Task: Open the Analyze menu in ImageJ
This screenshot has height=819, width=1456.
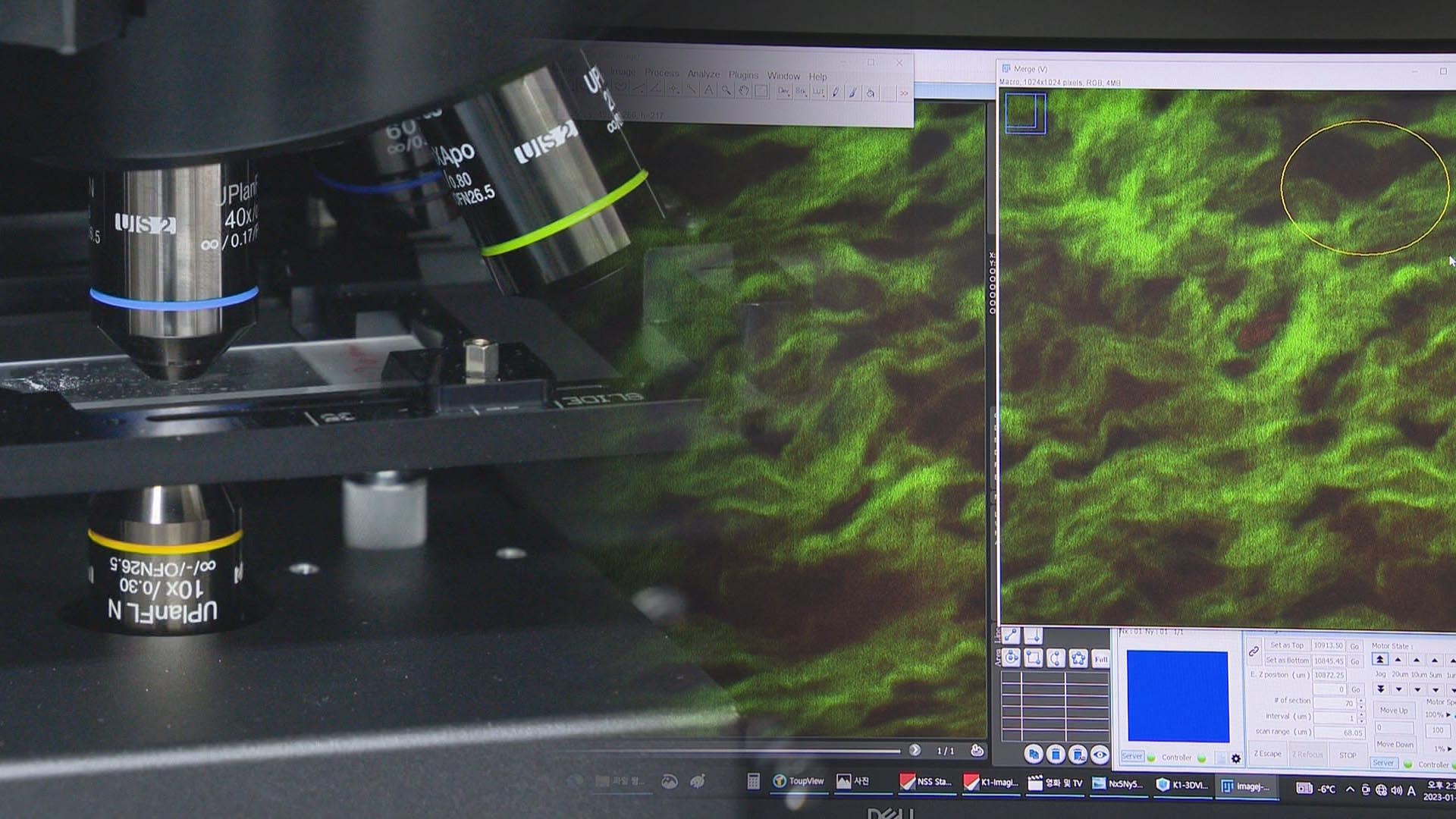Action: click(704, 74)
